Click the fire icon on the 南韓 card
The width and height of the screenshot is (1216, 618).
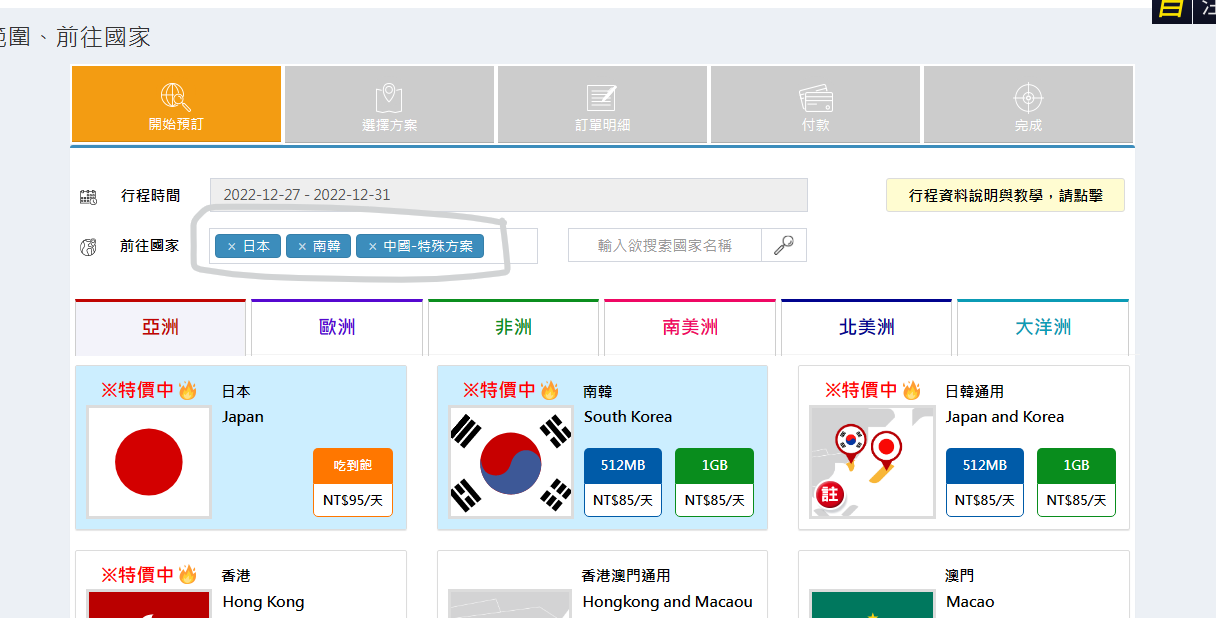coord(550,390)
